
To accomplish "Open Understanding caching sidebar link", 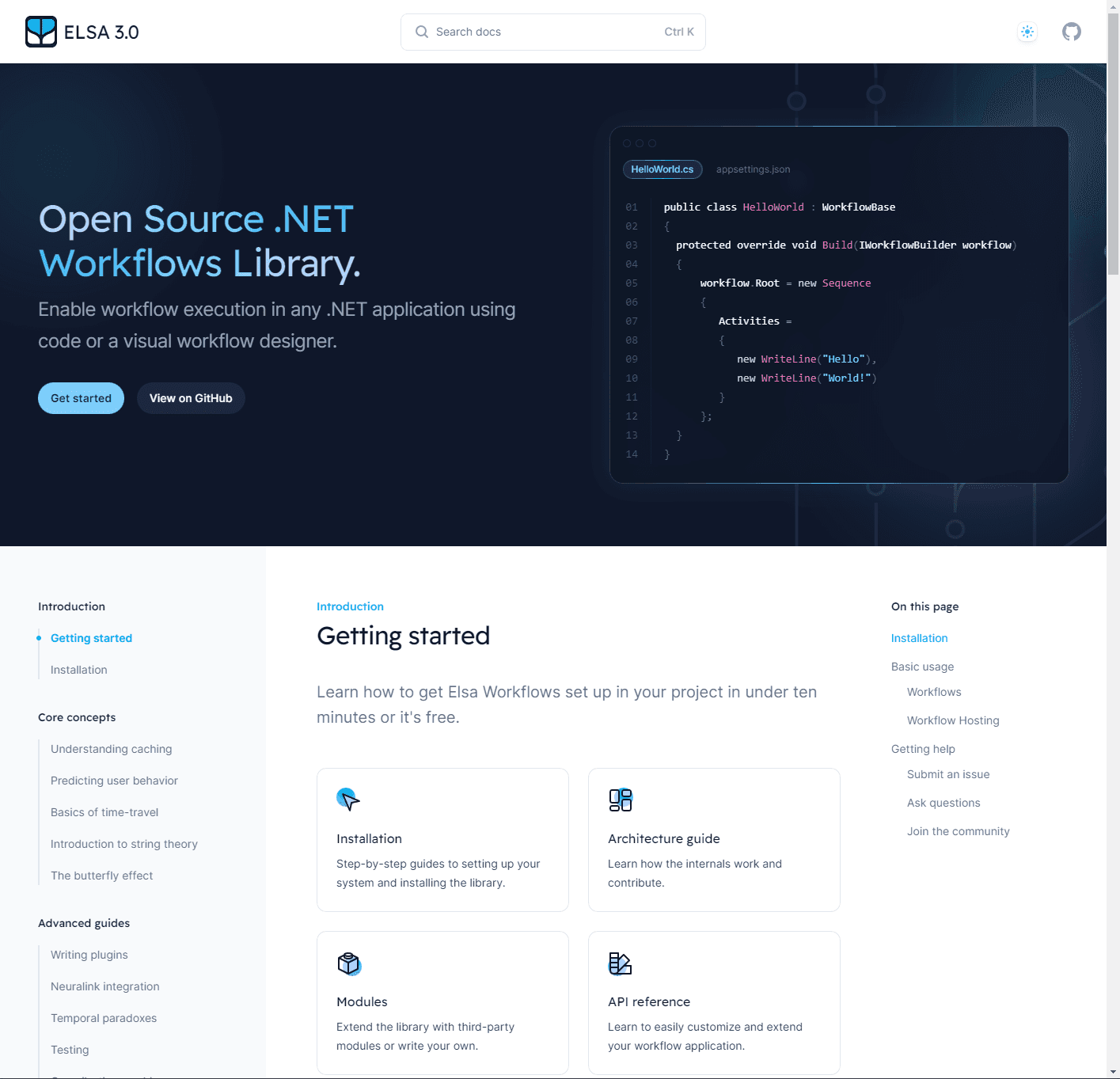I will point(111,749).
